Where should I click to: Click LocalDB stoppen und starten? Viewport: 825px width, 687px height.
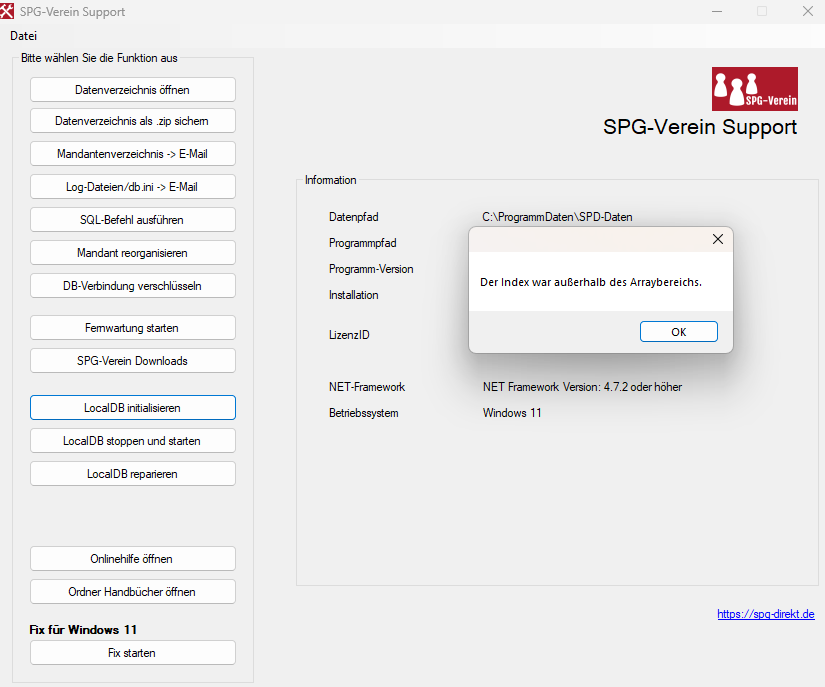[x=133, y=441]
